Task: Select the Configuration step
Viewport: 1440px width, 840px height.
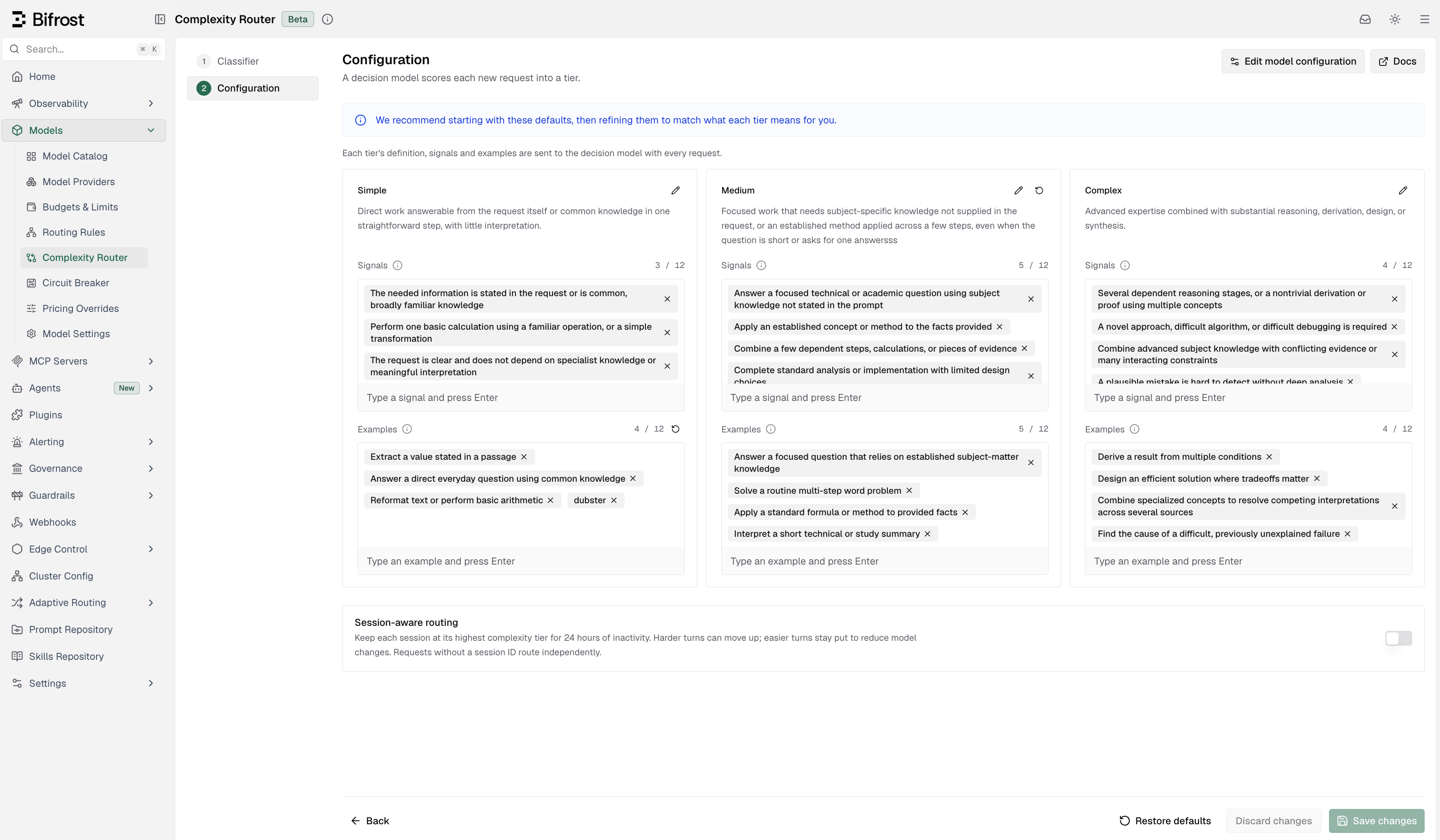Action: [253, 88]
